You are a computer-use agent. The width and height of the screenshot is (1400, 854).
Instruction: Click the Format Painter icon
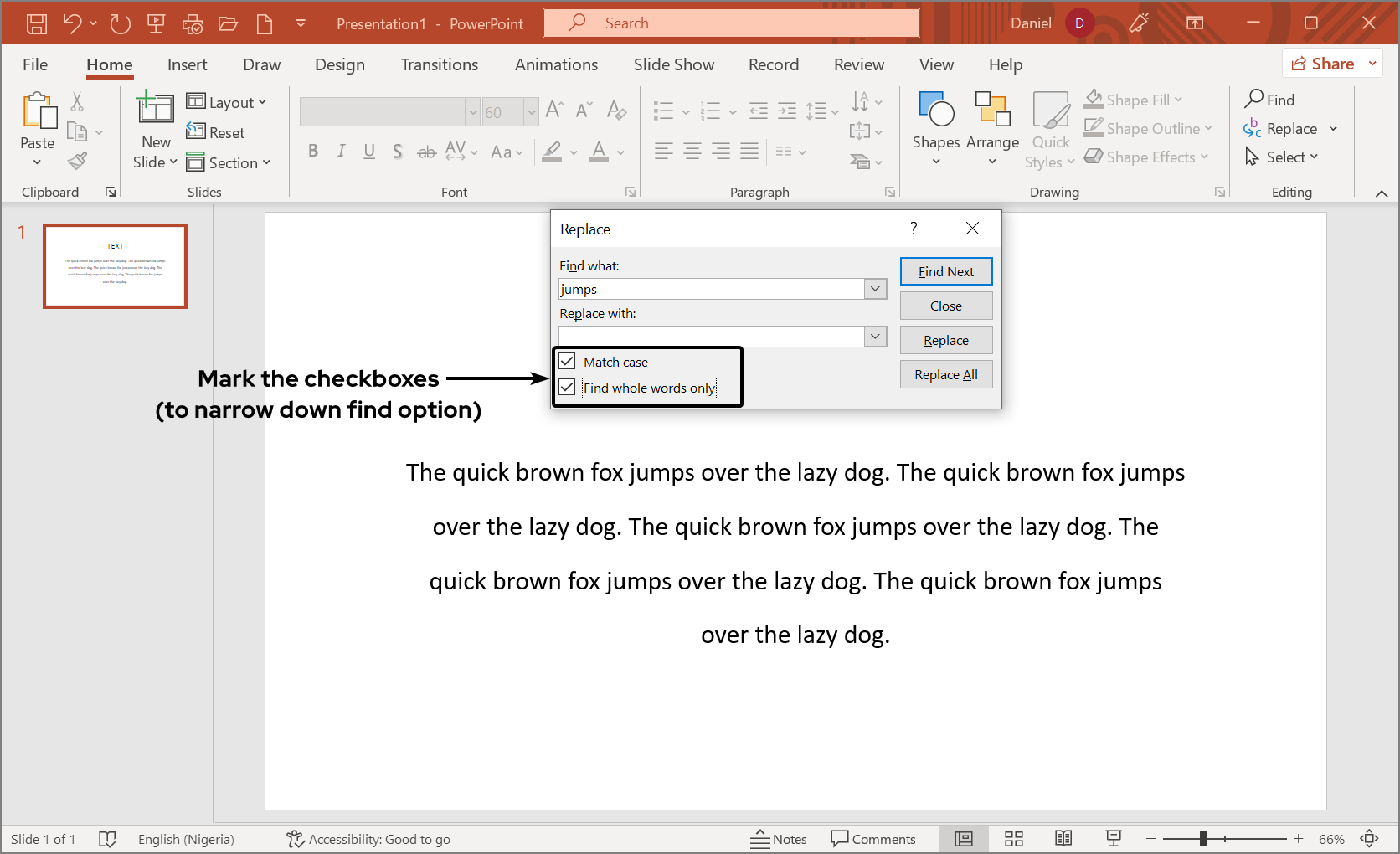(78, 161)
